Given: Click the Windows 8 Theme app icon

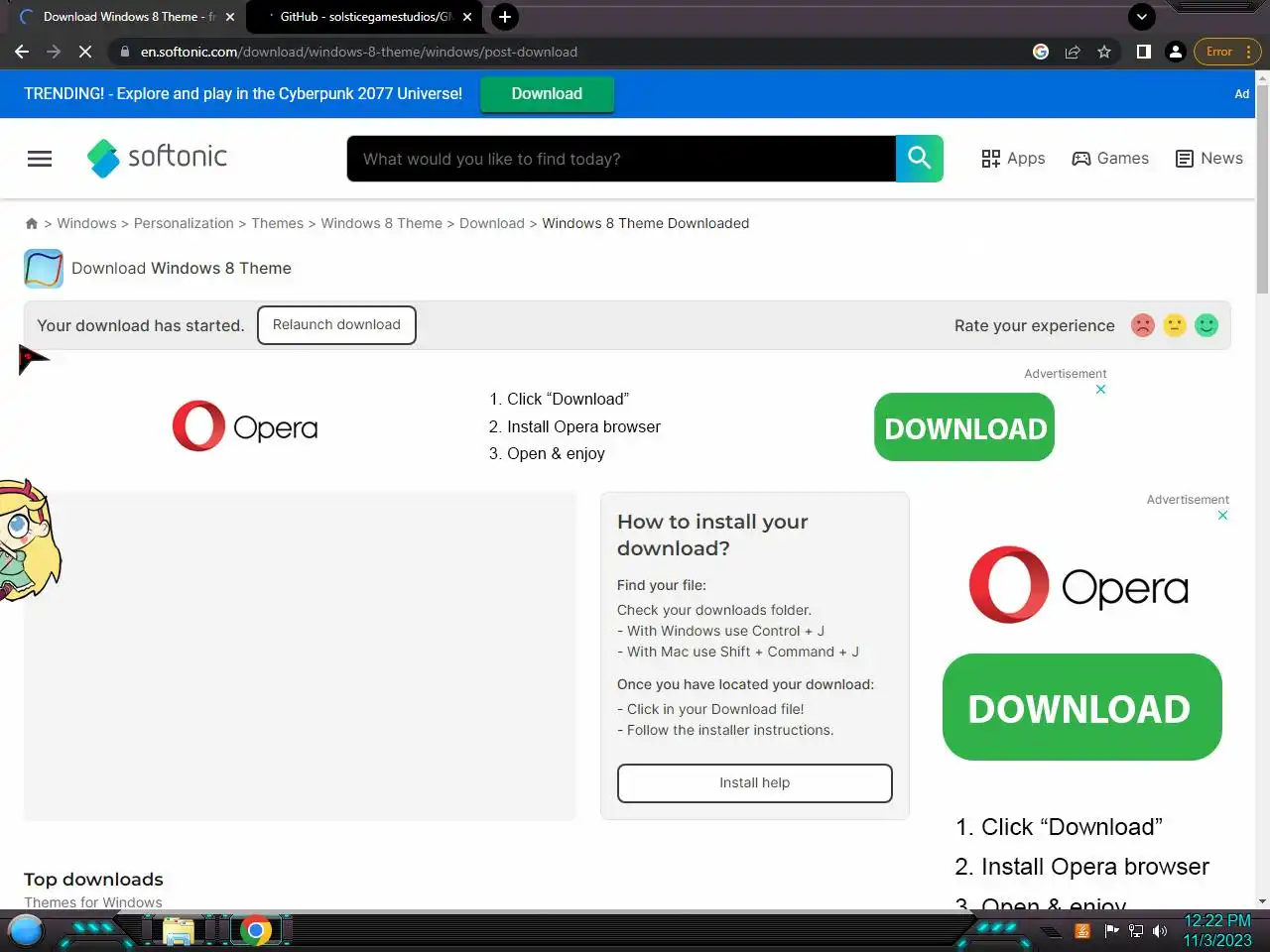Looking at the screenshot, I should (x=44, y=269).
